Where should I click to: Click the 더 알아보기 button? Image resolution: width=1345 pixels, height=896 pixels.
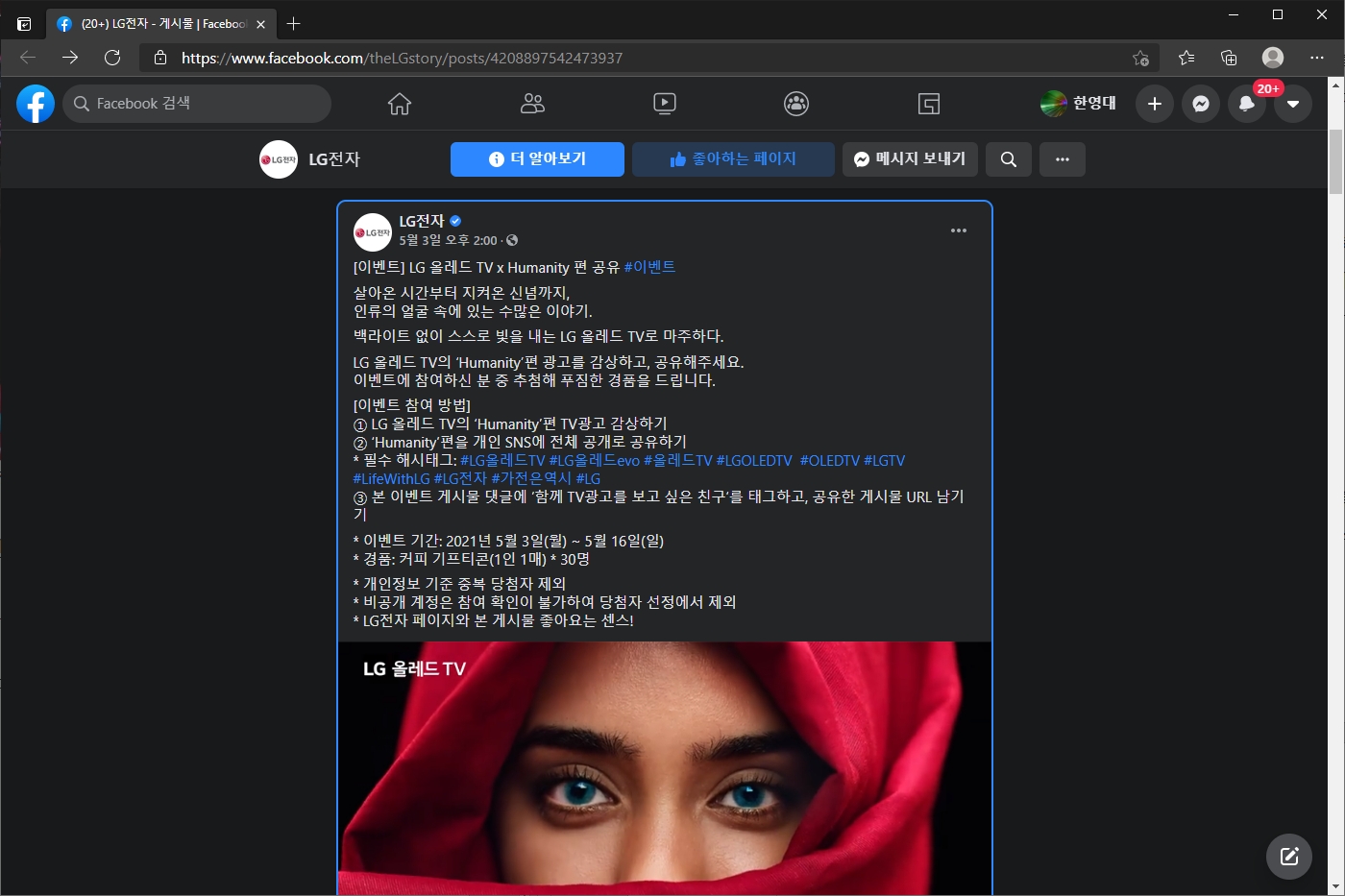537,159
